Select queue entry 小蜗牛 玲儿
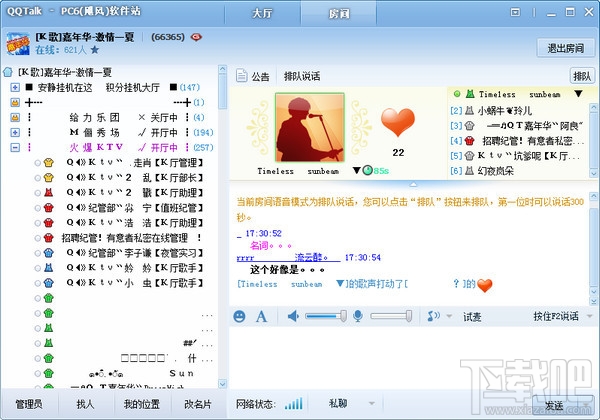 pos(518,111)
